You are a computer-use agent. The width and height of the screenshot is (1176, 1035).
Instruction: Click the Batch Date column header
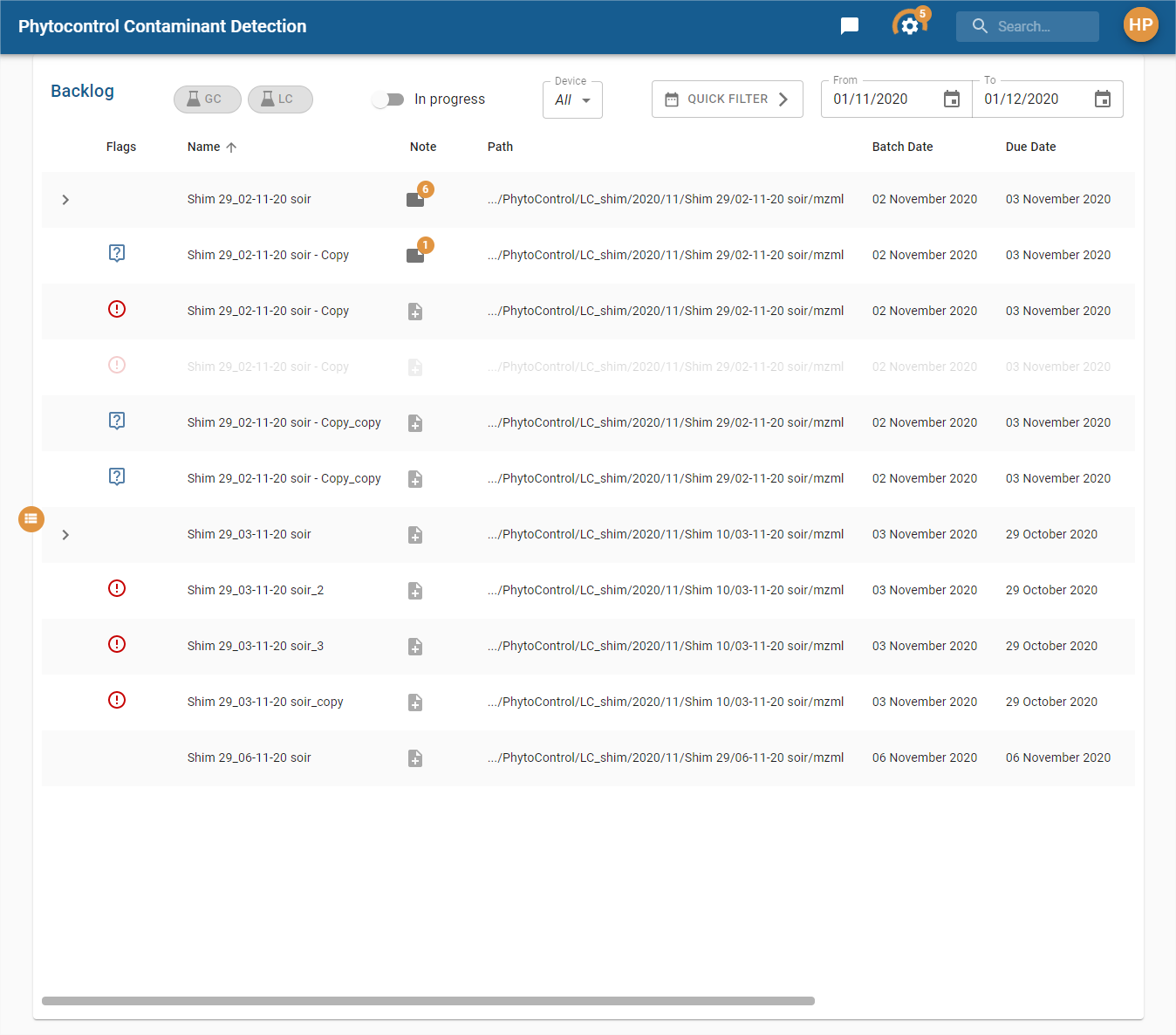[902, 147]
